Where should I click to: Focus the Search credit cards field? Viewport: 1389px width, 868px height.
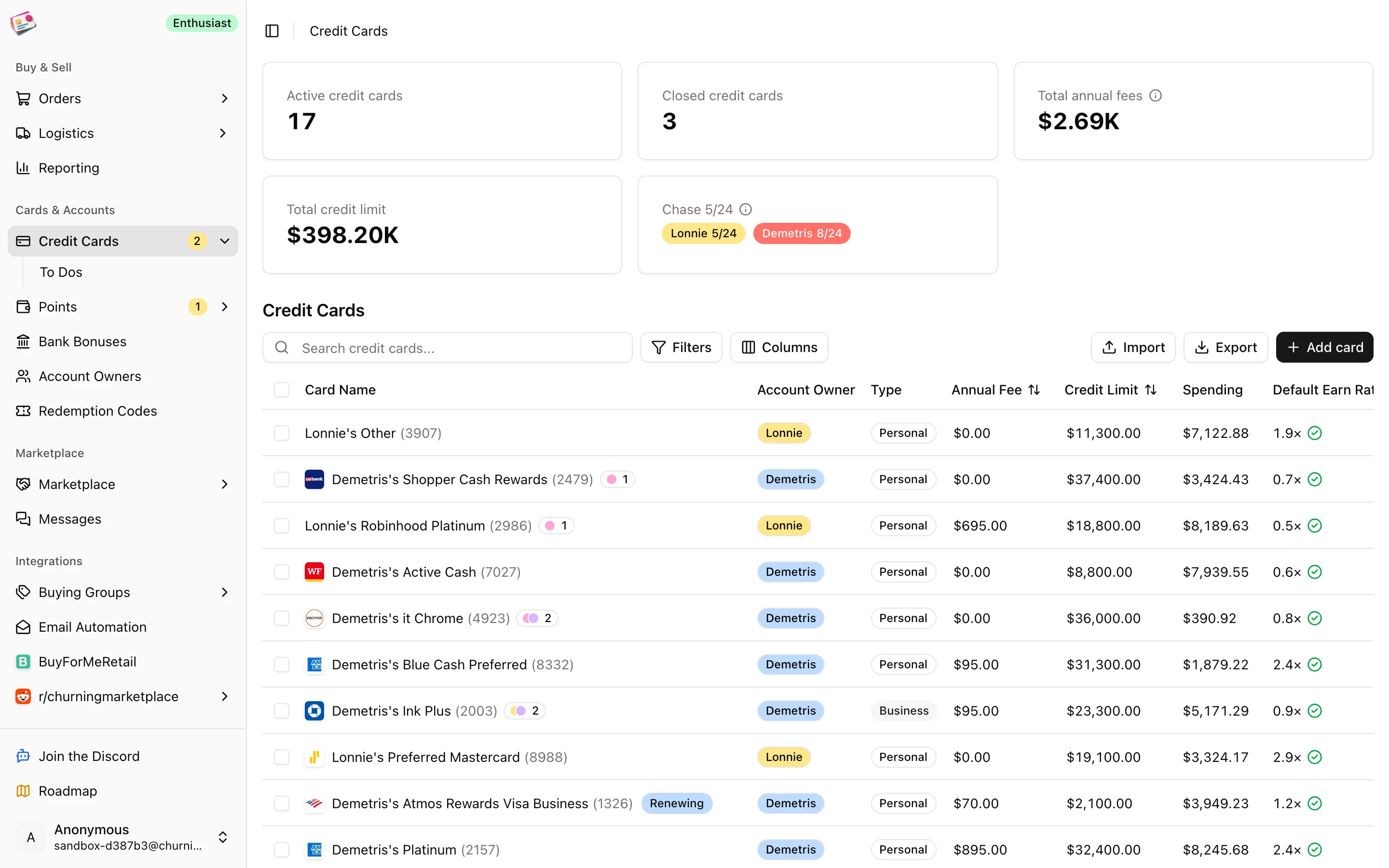tap(447, 347)
